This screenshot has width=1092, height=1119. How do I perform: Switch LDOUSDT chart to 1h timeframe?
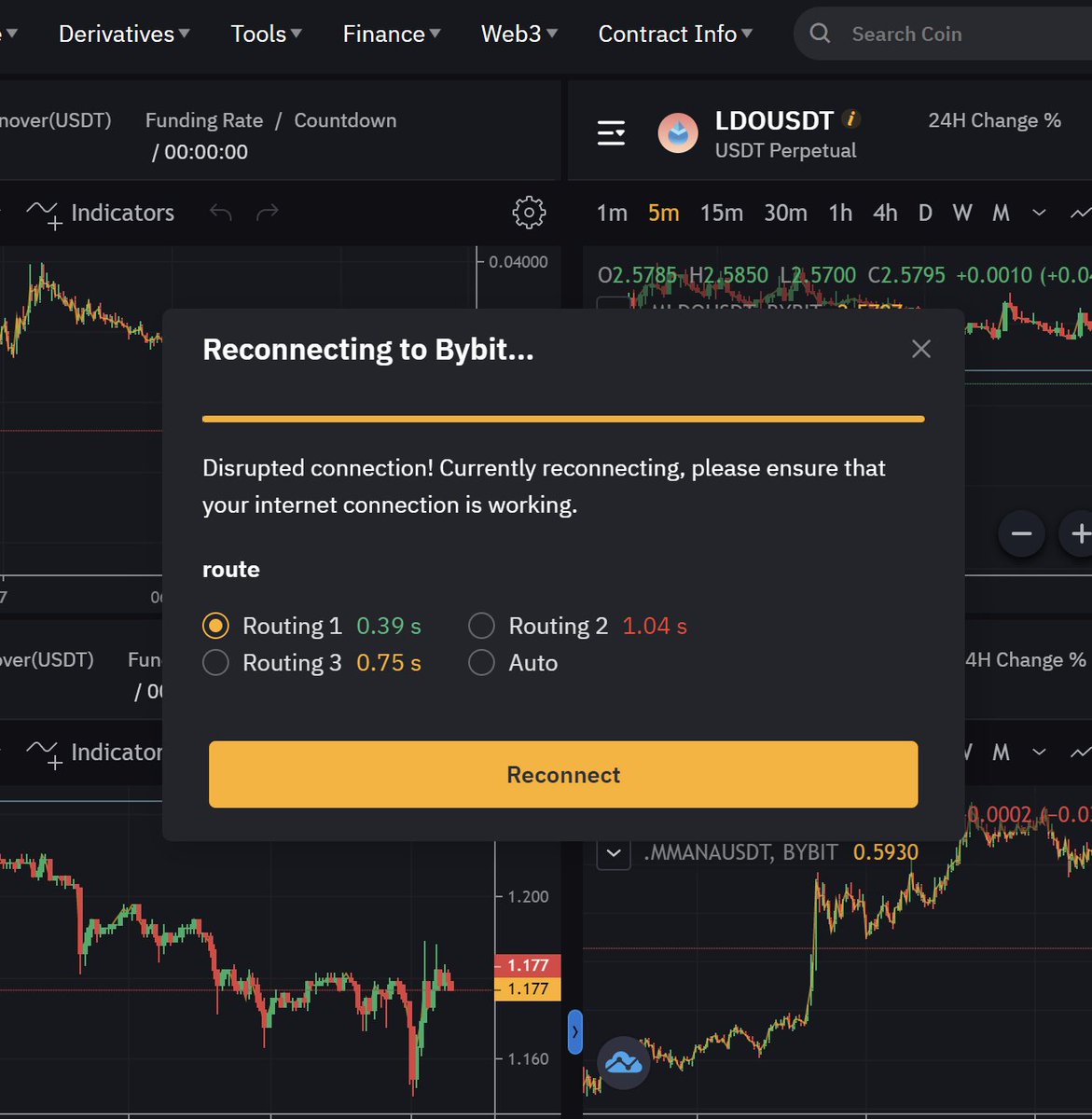(840, 213)
